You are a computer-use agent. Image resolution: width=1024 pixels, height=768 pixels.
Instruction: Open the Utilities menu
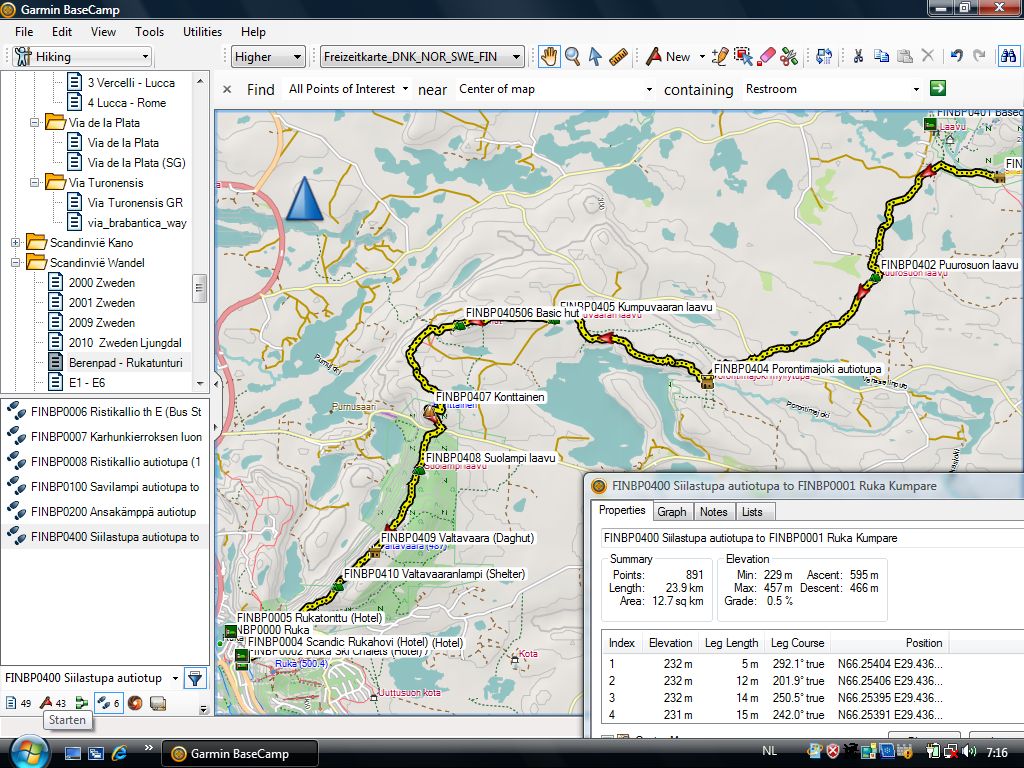(x=202, y=32)
